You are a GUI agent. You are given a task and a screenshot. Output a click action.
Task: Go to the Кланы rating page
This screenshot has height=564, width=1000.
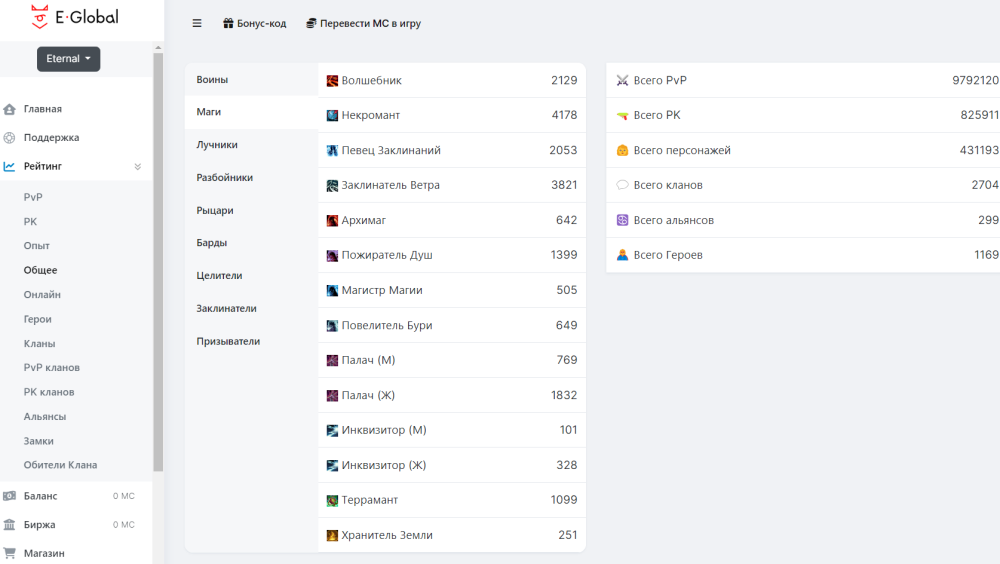pyautogui.click(x=40, y=344)
